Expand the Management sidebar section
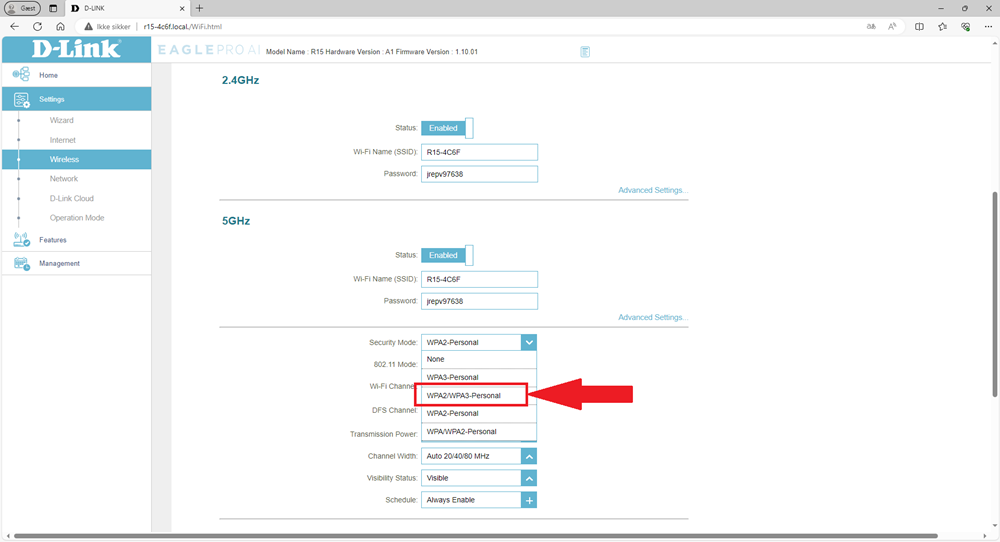This screenshot has height=542, width=1000. coord(59,263)
